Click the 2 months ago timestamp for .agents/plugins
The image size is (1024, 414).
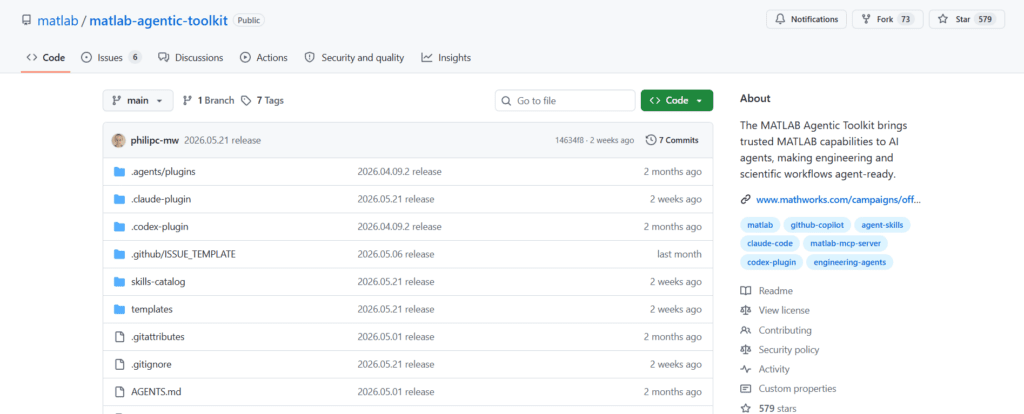[673, 172]
